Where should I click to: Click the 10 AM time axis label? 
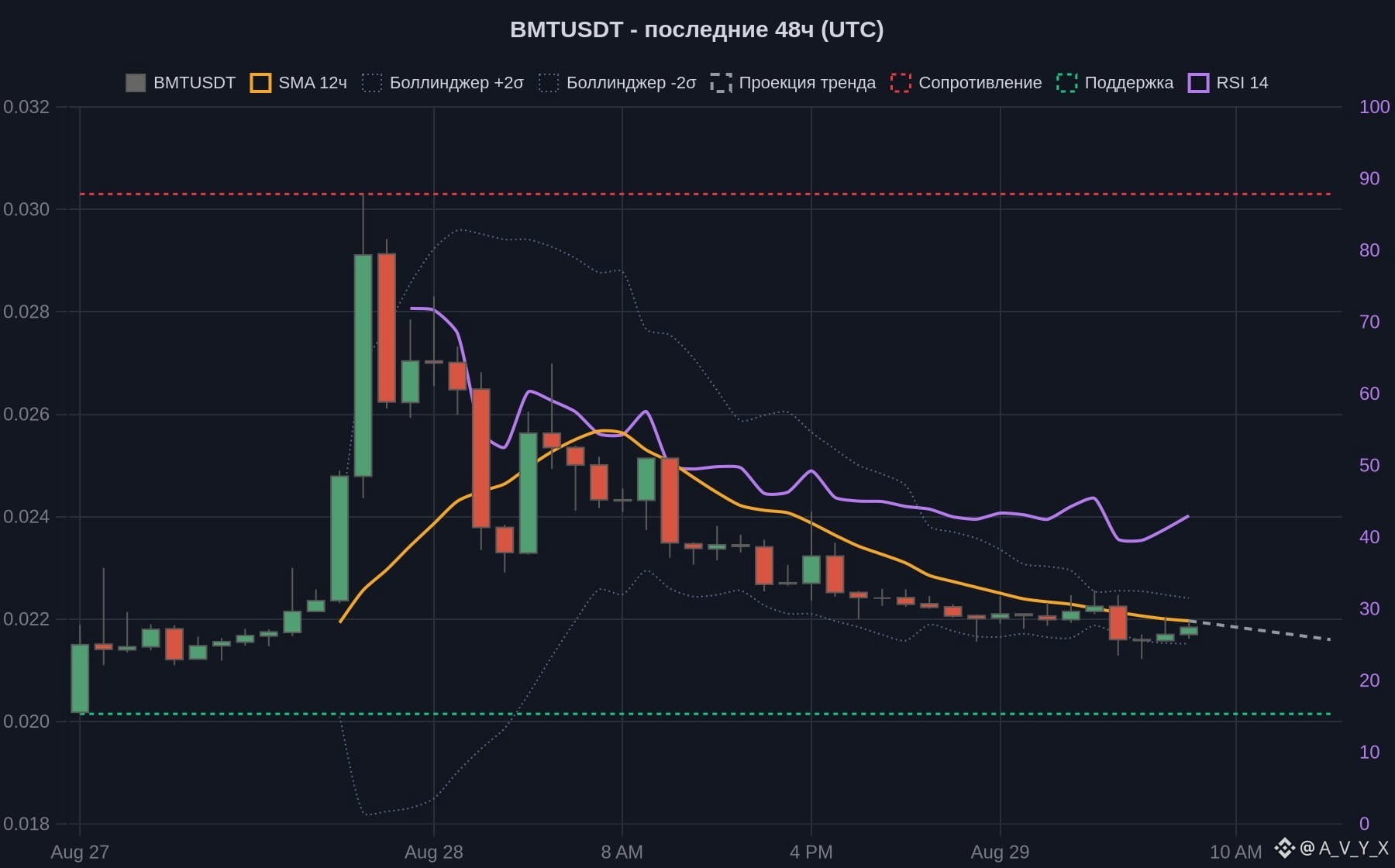pyautogui.click(x=1236, y=852)
